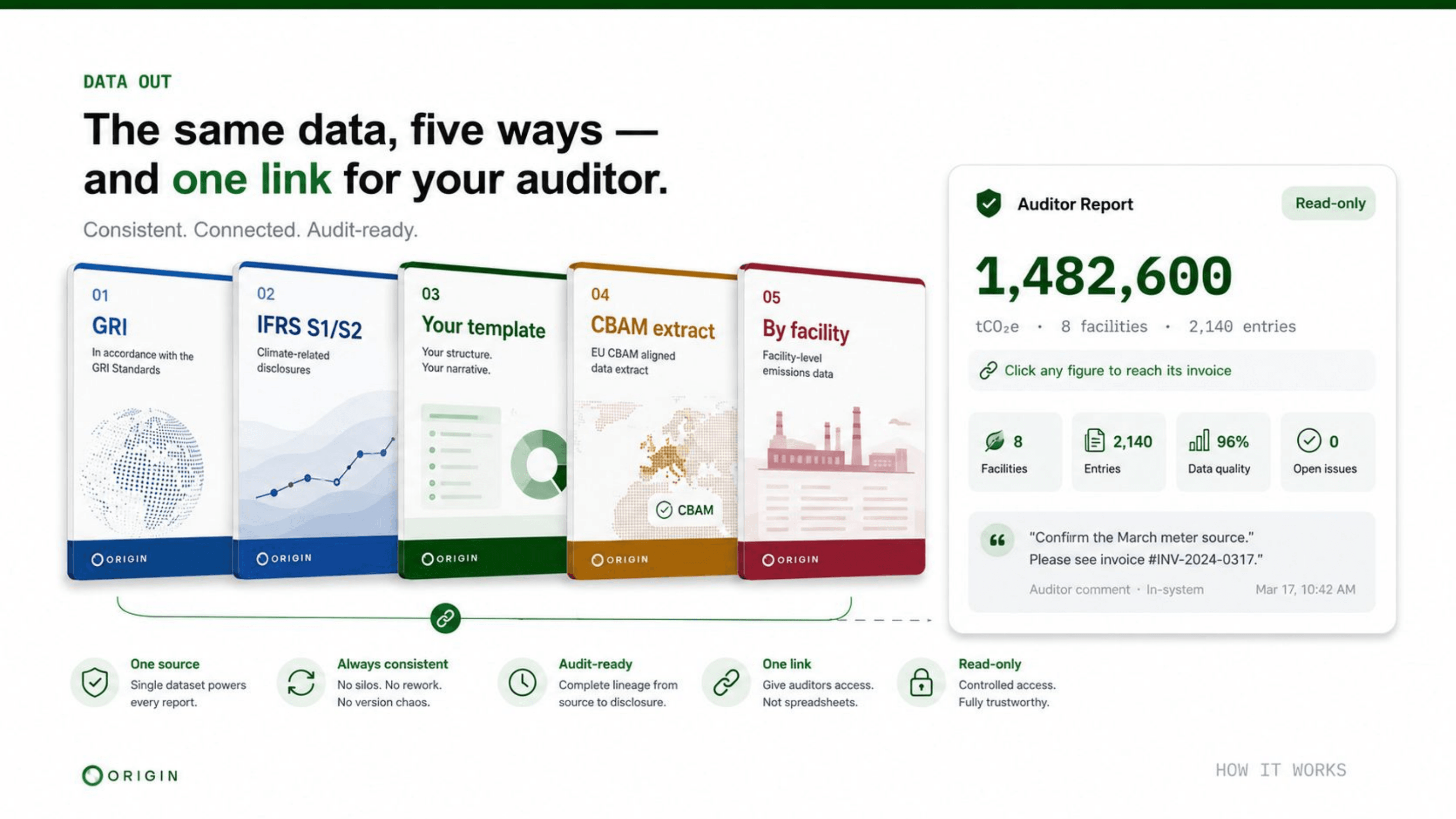
Task: Click the 'tCO₂e · 8 facilities · 2,140 entries' line
Action: [1135, 327]
